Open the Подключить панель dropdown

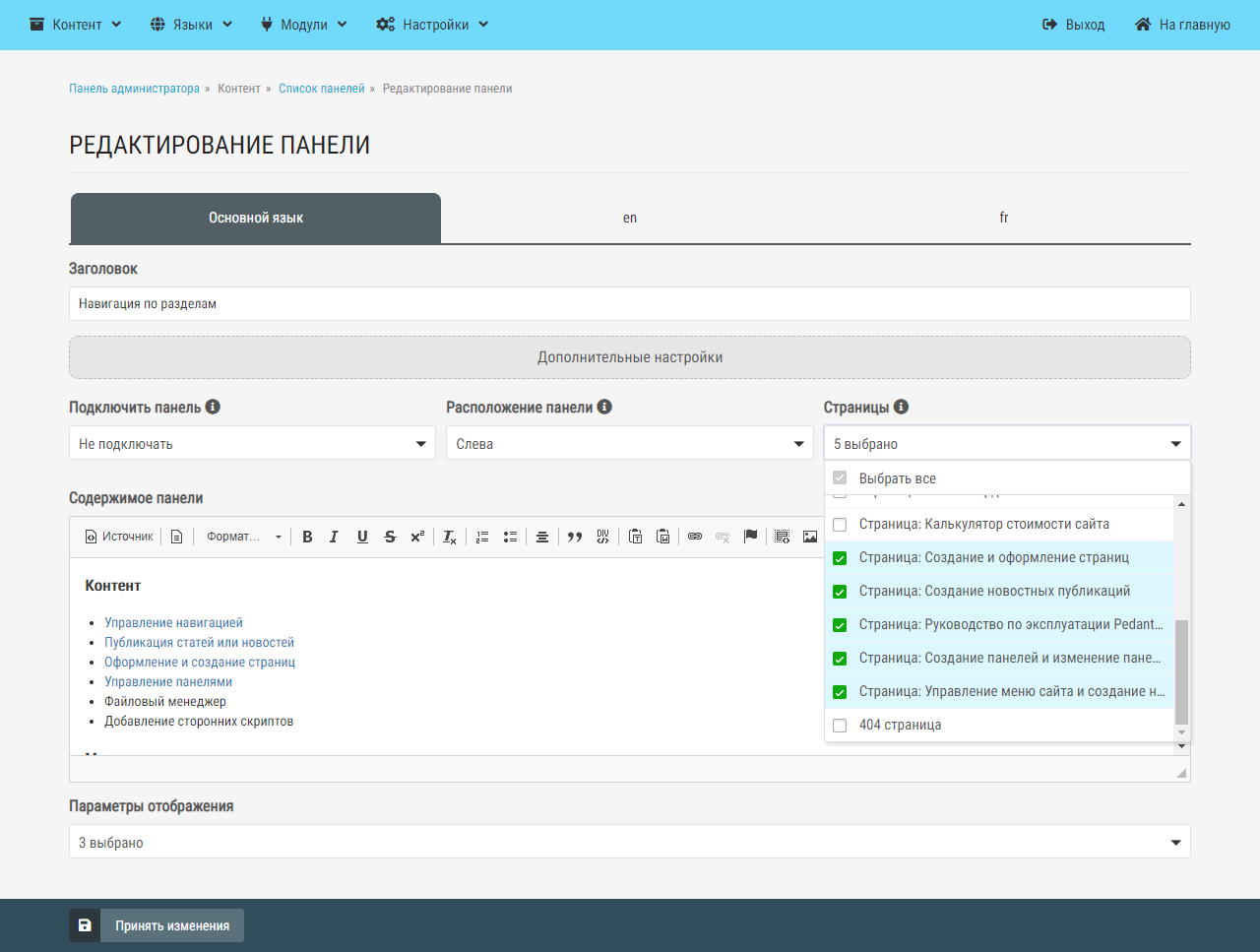point(252,443)
